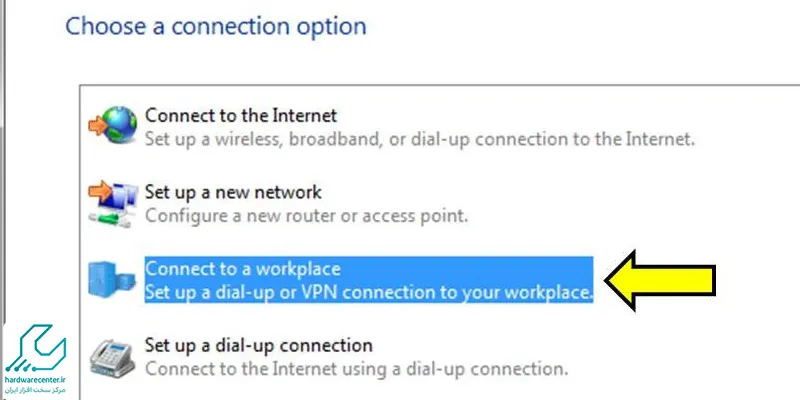The image size is (800, 400).
Task: Click the wireless, broadband, or dial-up description text
Action: coord(420,138)
